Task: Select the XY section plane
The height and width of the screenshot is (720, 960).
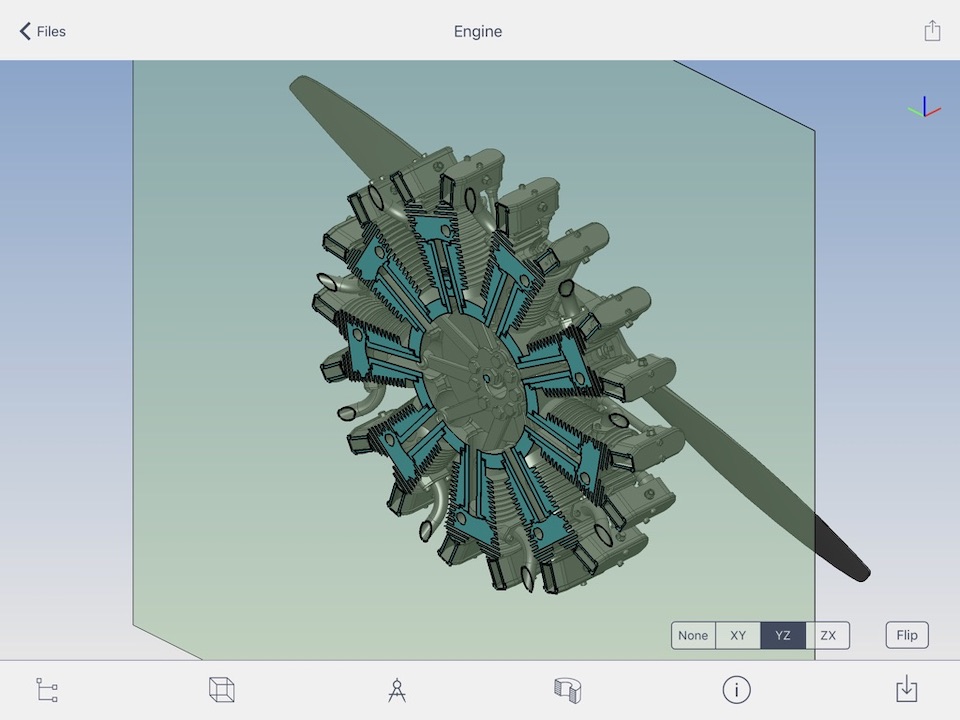Action: (738, 636)
